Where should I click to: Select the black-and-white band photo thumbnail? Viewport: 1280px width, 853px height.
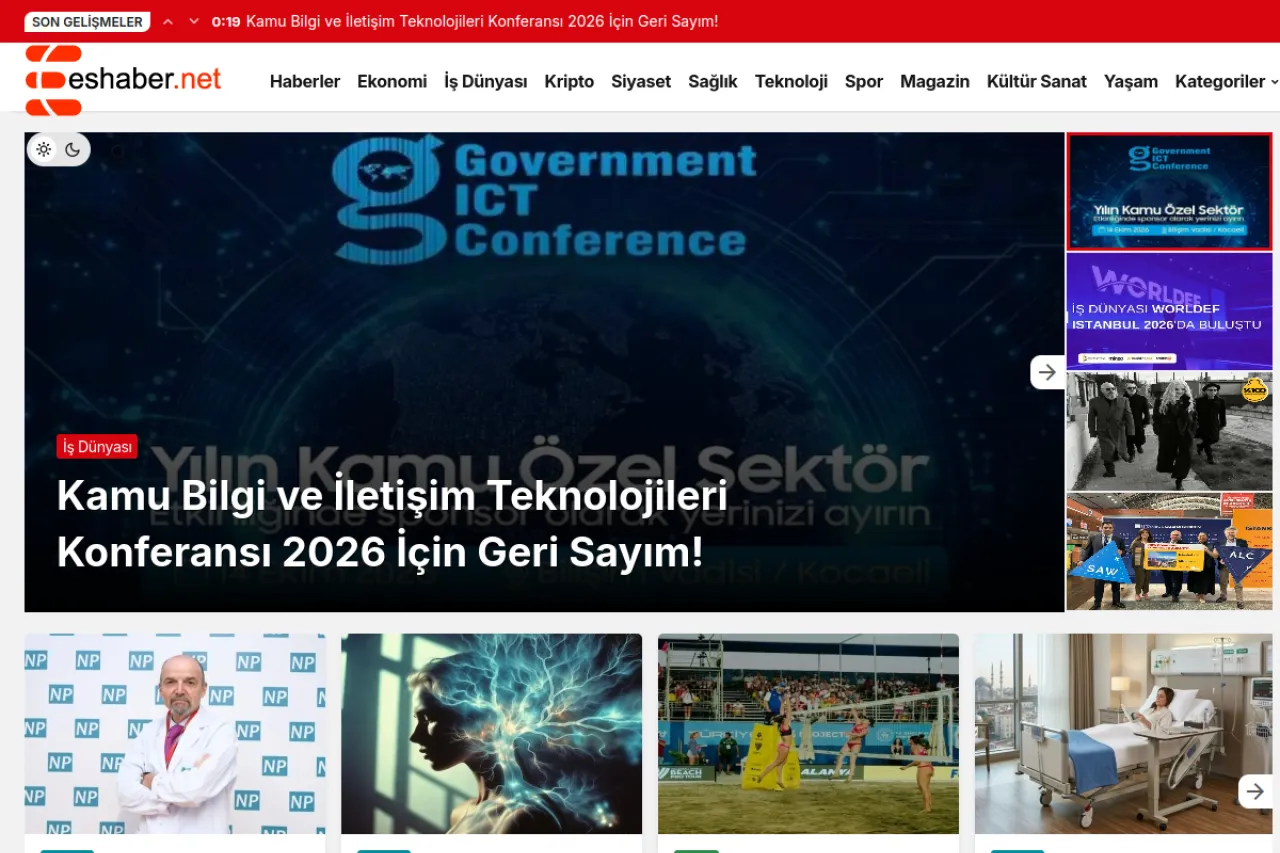[x=1169, y=431]
